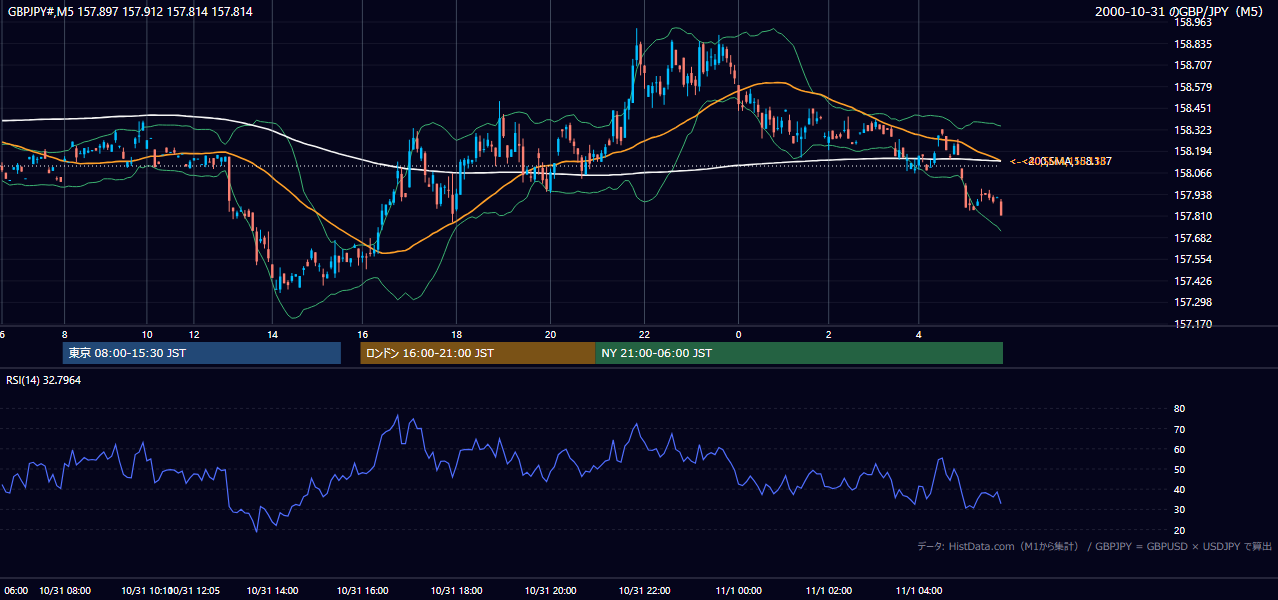Viewport: 1278px width, 600px height.
Task: Click bottom timestamp 06:00
Action: 16,591
